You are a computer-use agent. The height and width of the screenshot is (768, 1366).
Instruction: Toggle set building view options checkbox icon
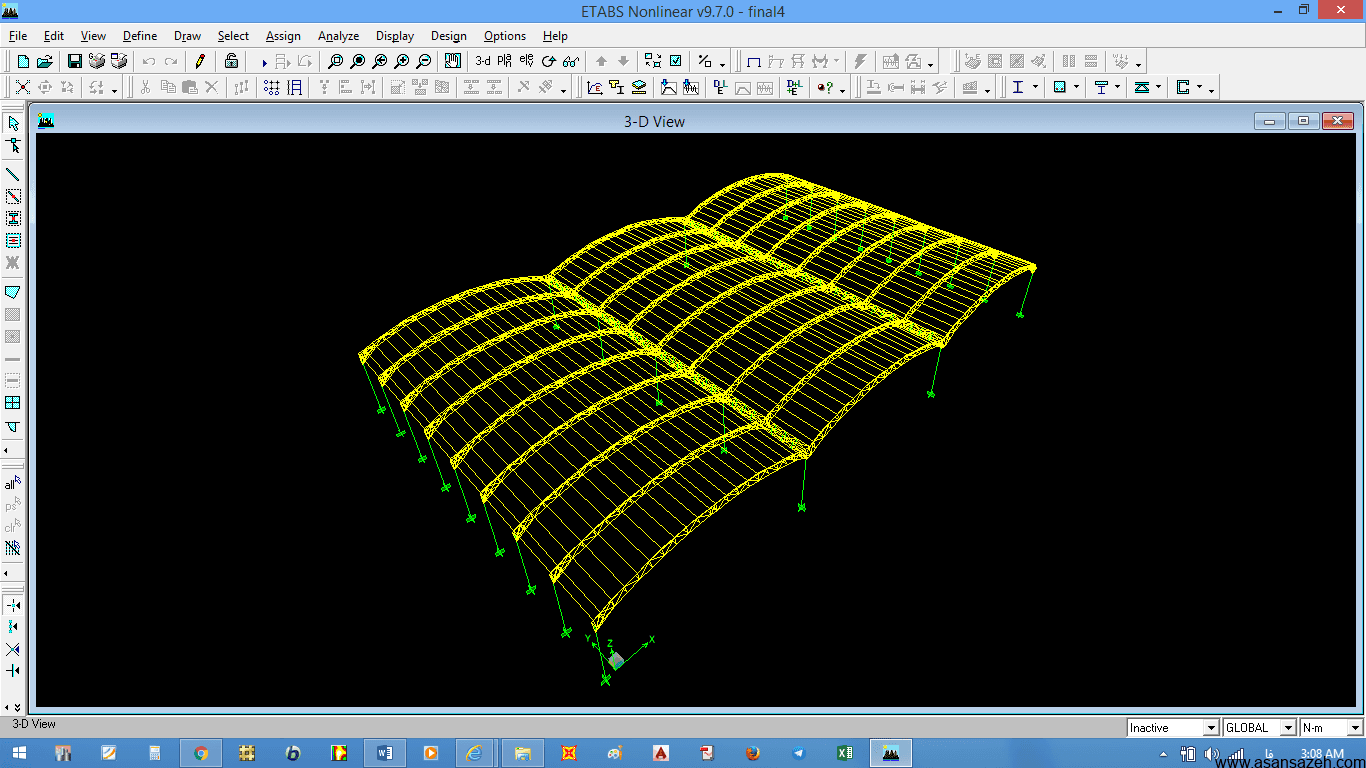pos(676,61)
